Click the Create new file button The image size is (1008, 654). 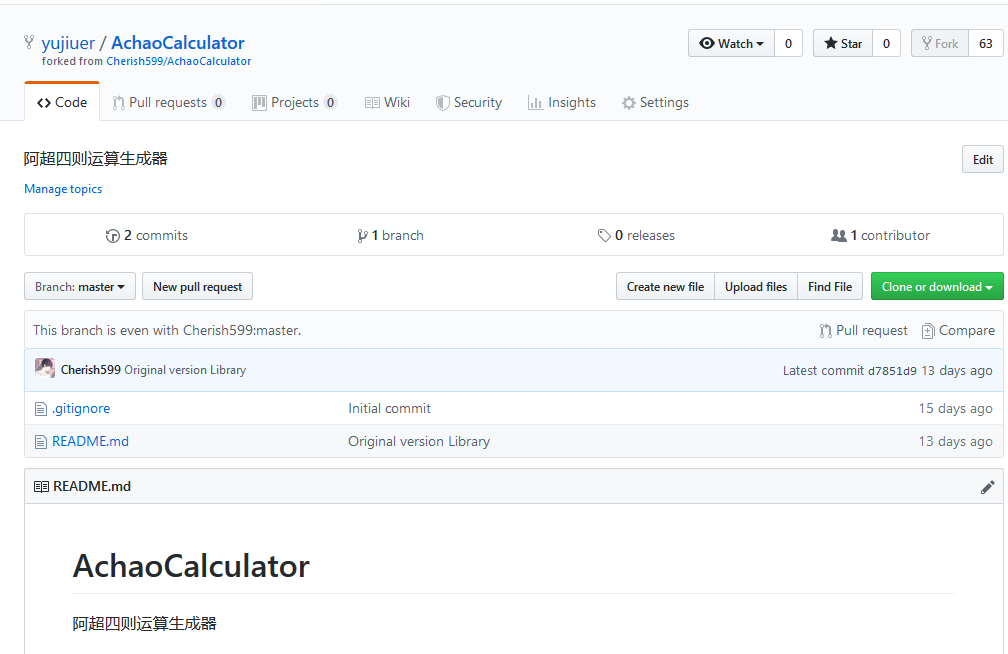(x=665, y=286)
